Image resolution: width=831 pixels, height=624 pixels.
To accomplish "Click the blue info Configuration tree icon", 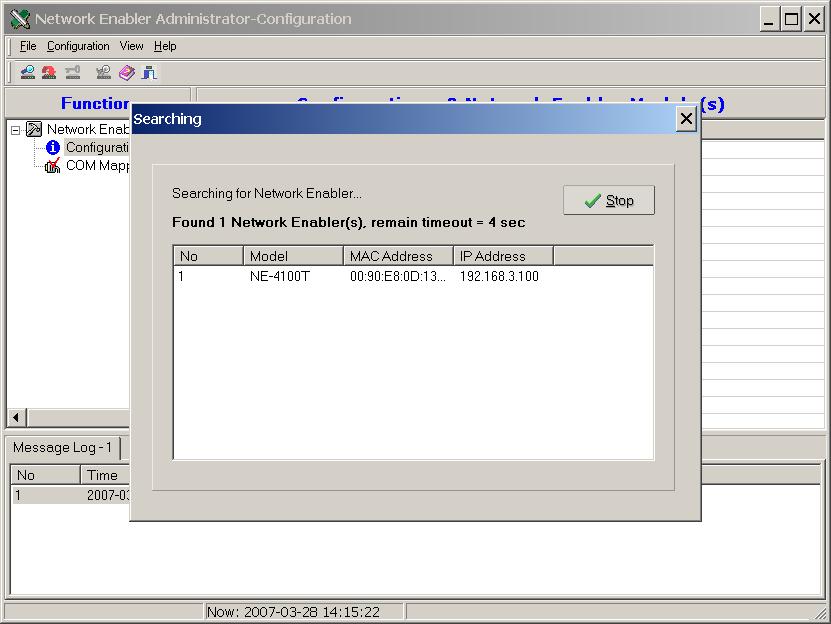I will 52,147.
